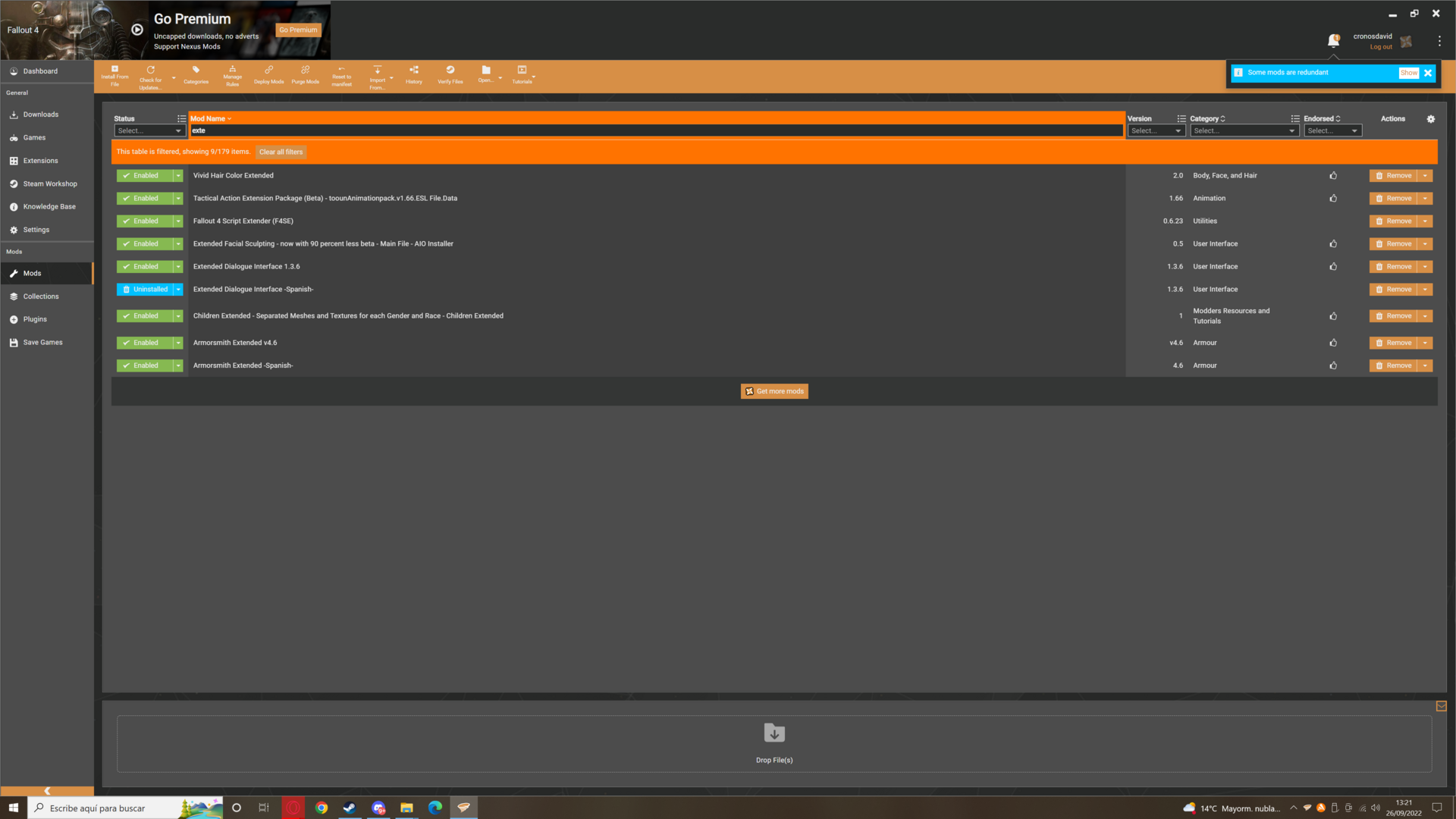Image resolution: width=1456 pixels, height=819 pixels.
Task: Toggle Enabled status for Children Extended
Action: tap(145, 315)
